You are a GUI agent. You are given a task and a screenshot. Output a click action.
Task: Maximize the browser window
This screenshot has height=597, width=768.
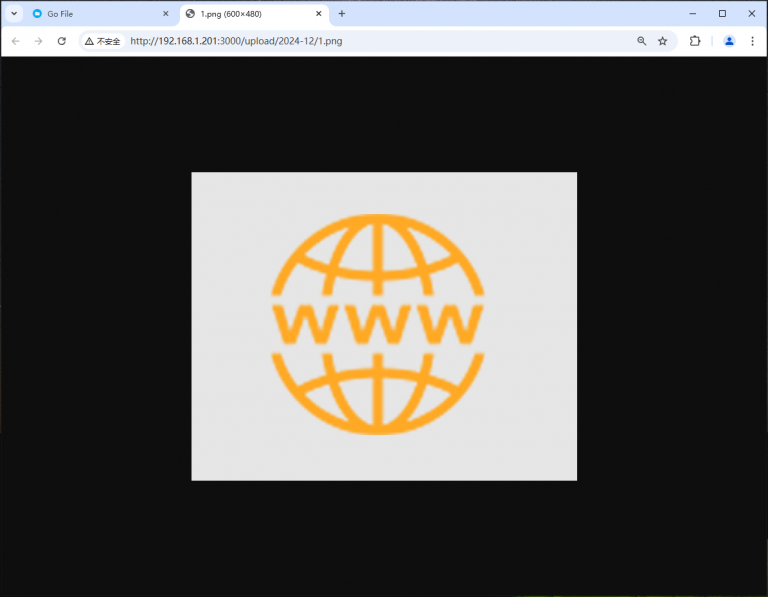click(x=722, y=14)
